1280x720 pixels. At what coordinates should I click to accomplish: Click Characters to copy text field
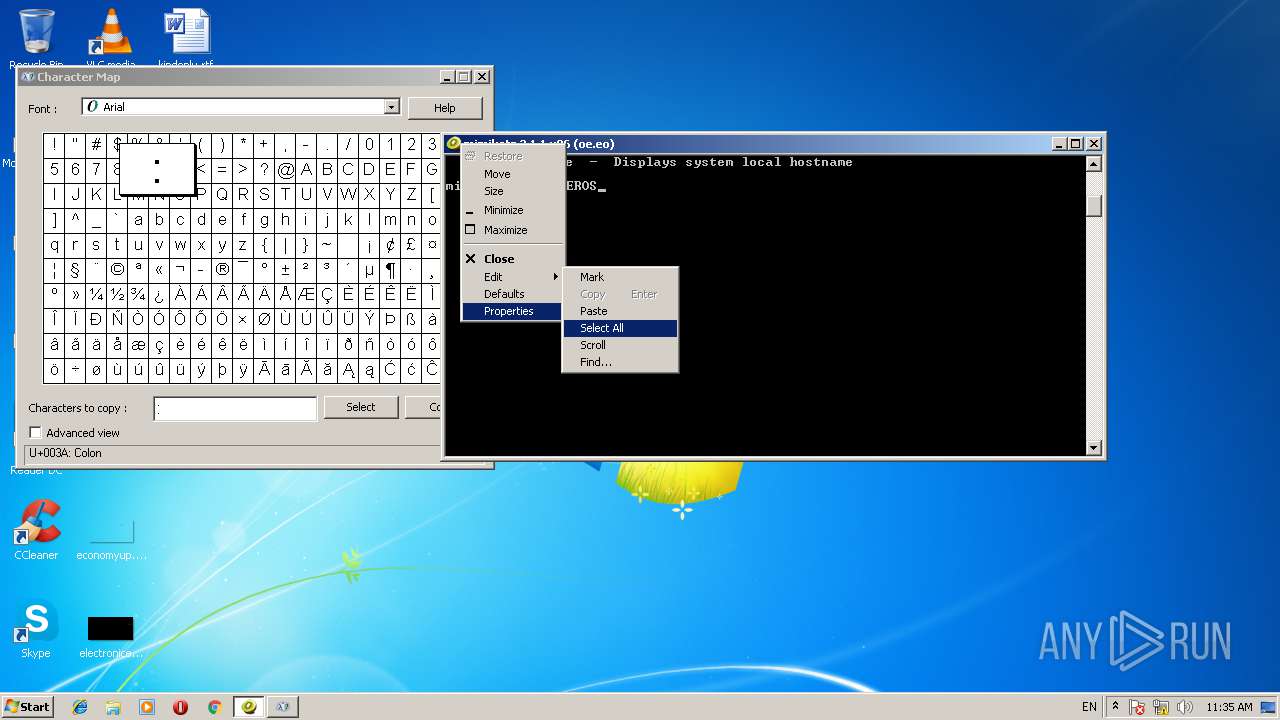tap(235, 408)
